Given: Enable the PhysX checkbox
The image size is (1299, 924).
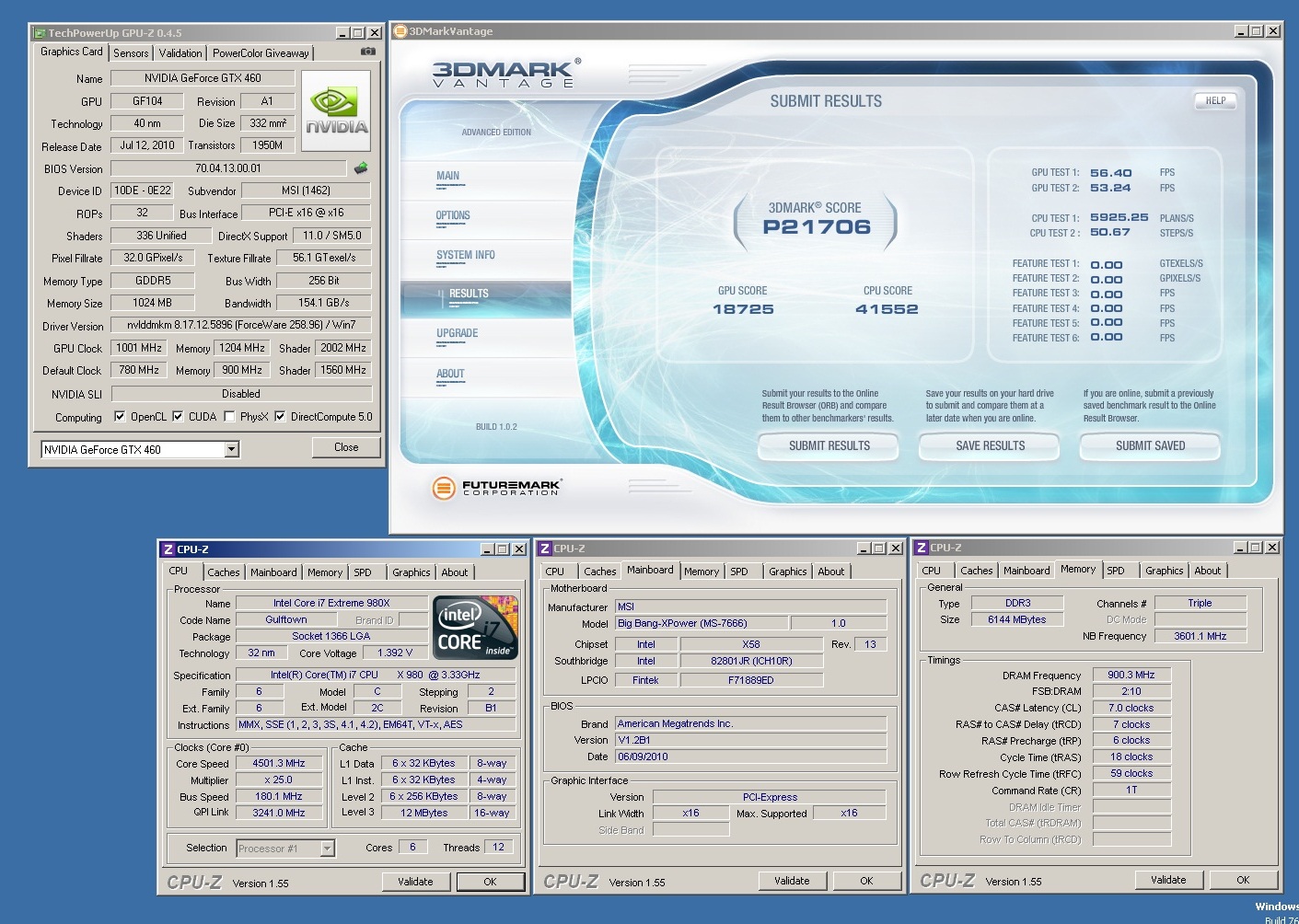Looking at the screenshot, I should tap(229, 416).
